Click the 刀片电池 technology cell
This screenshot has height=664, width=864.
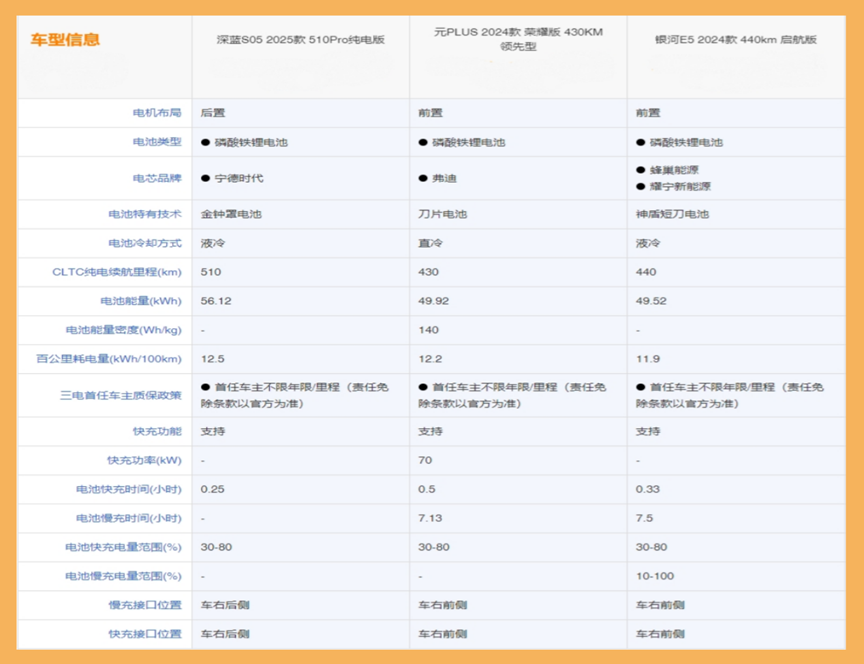pos(442,214)
